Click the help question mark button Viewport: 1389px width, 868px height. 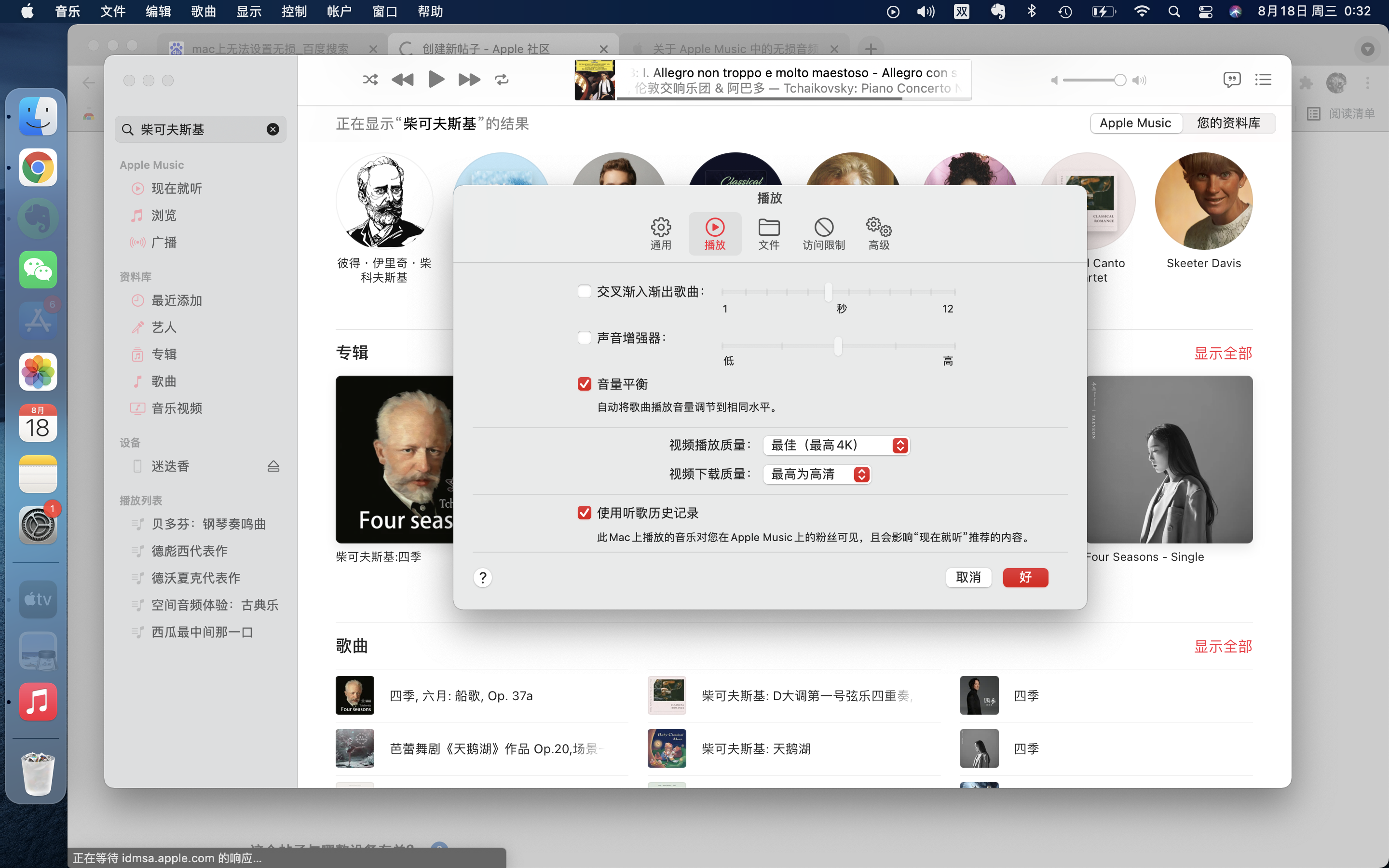point(483,578)
